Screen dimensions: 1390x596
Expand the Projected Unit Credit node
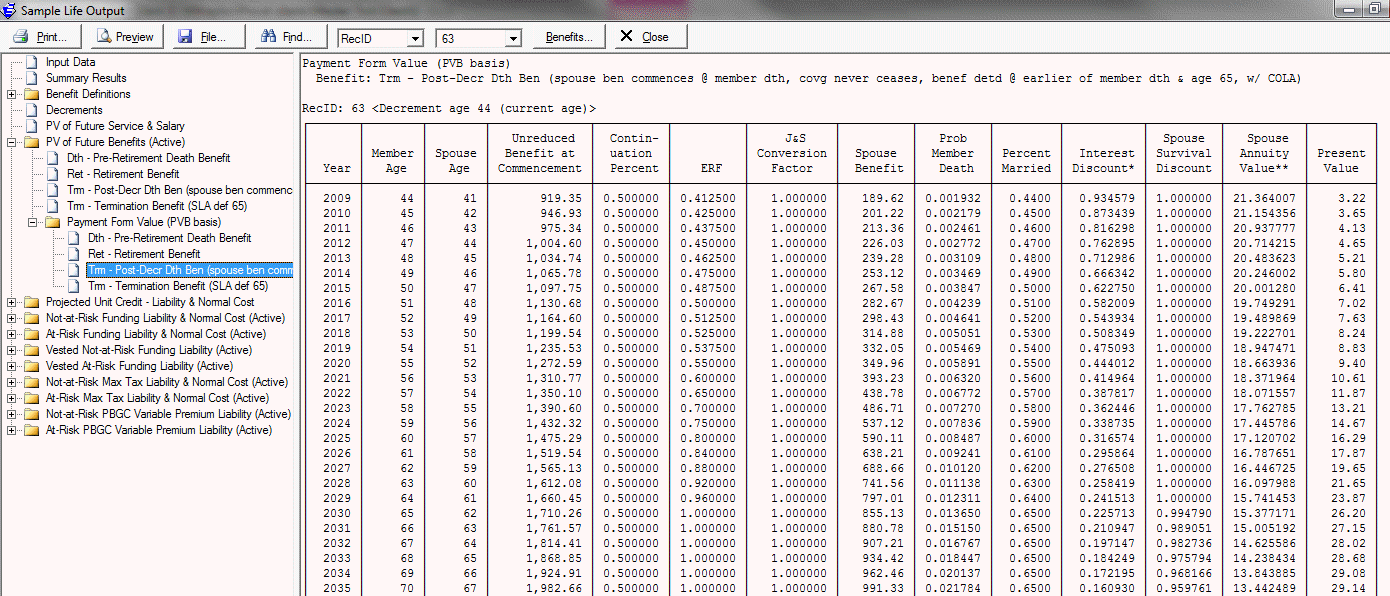click(x=12, y=302)
